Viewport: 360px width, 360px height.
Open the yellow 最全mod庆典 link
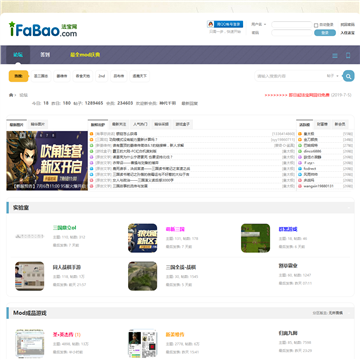tap(85, 55)
